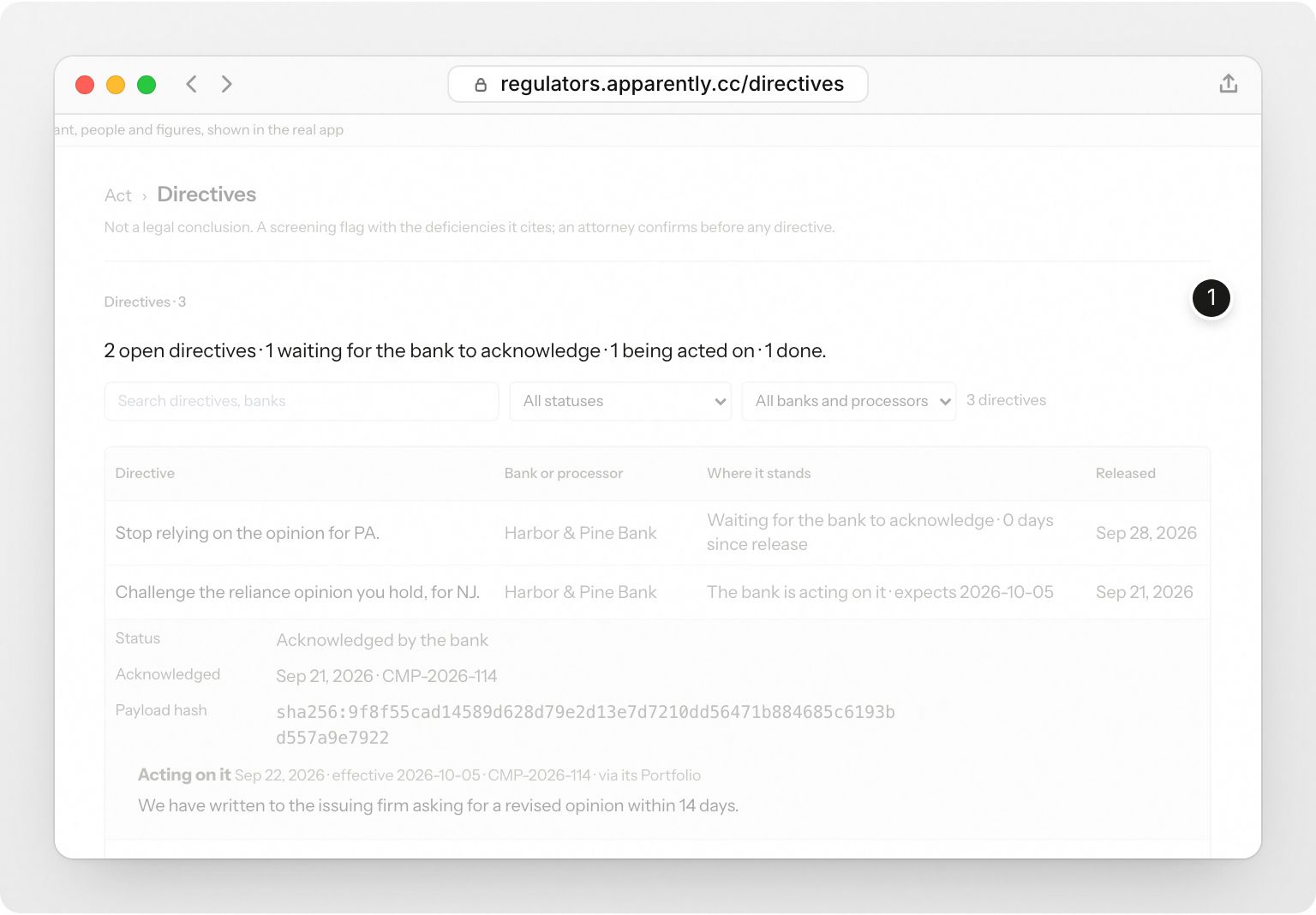The image size is (1316, 915).
Task: Click the Sep 28, 2026 release date
Action: pos(1146,533)
